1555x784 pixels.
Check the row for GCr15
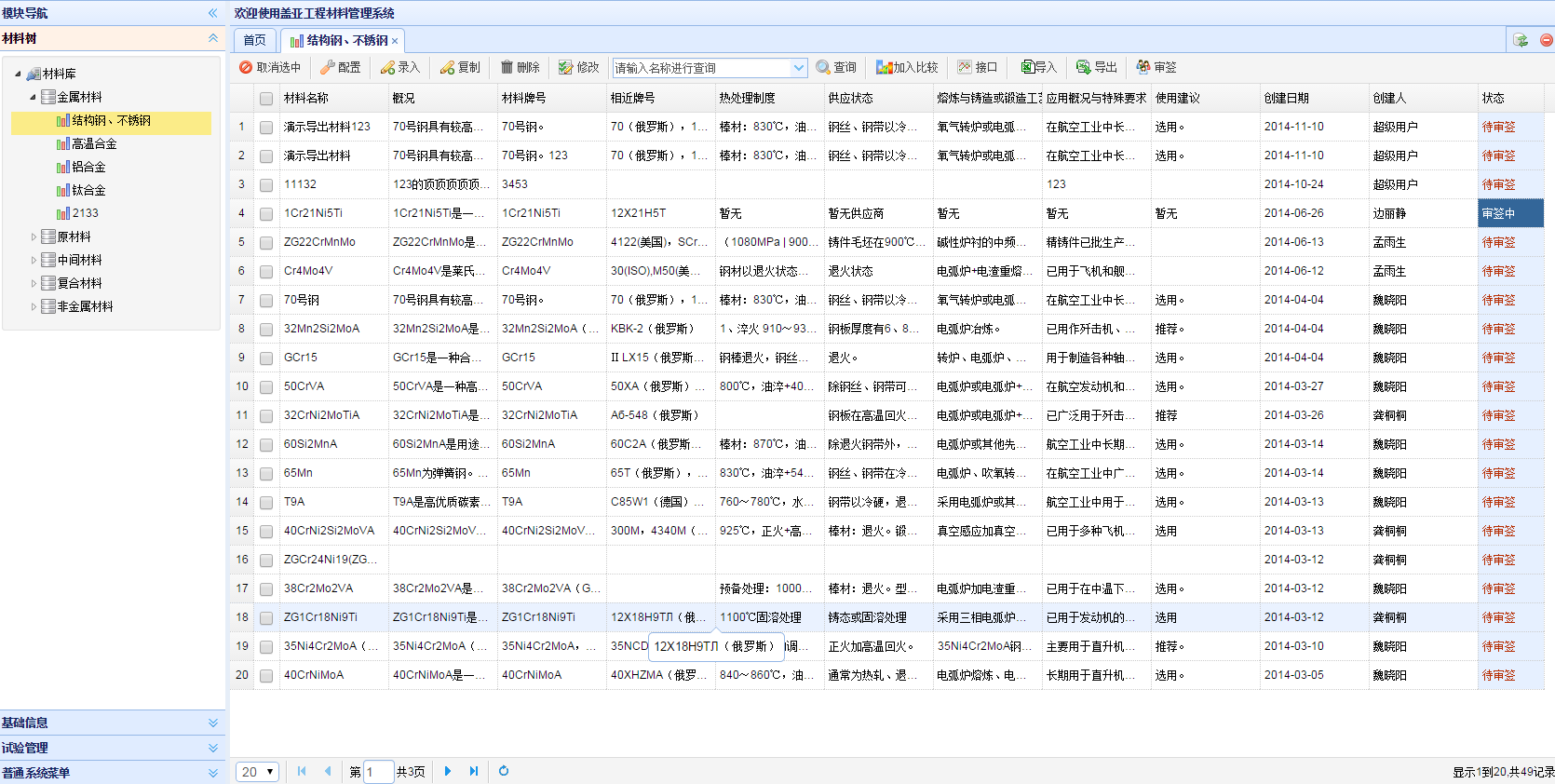pyautogui.click(x=266, y=358)
